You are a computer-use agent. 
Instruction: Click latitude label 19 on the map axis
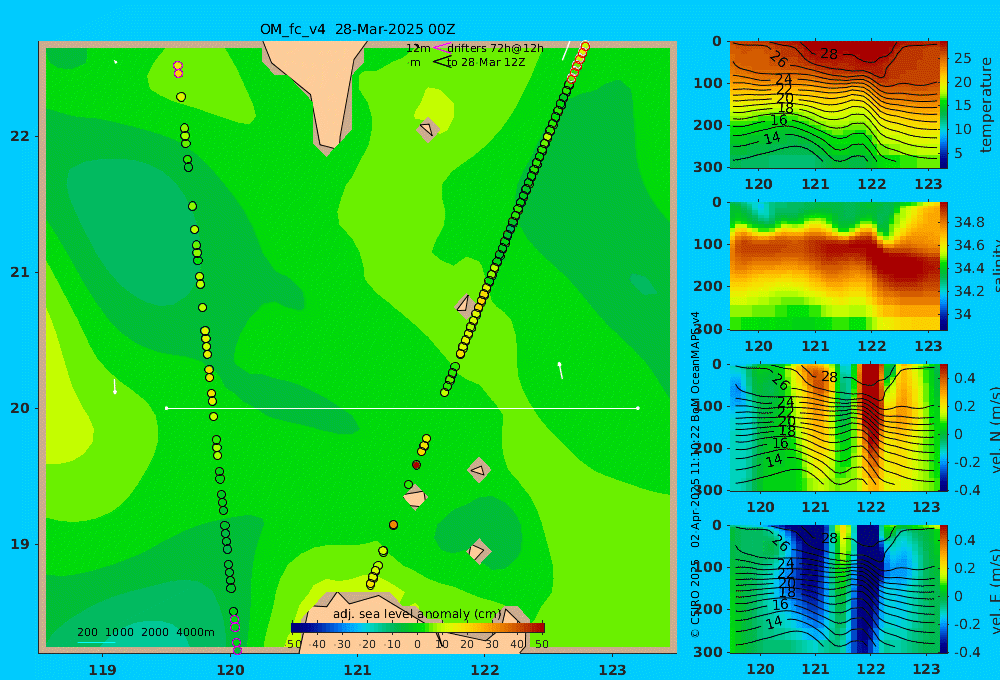coord(20,544)
